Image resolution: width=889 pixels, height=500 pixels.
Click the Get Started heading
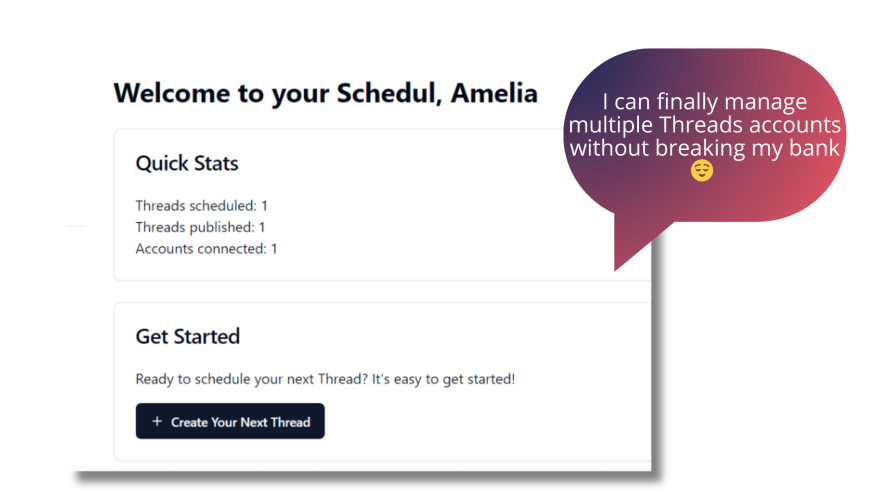click(188, 336)
